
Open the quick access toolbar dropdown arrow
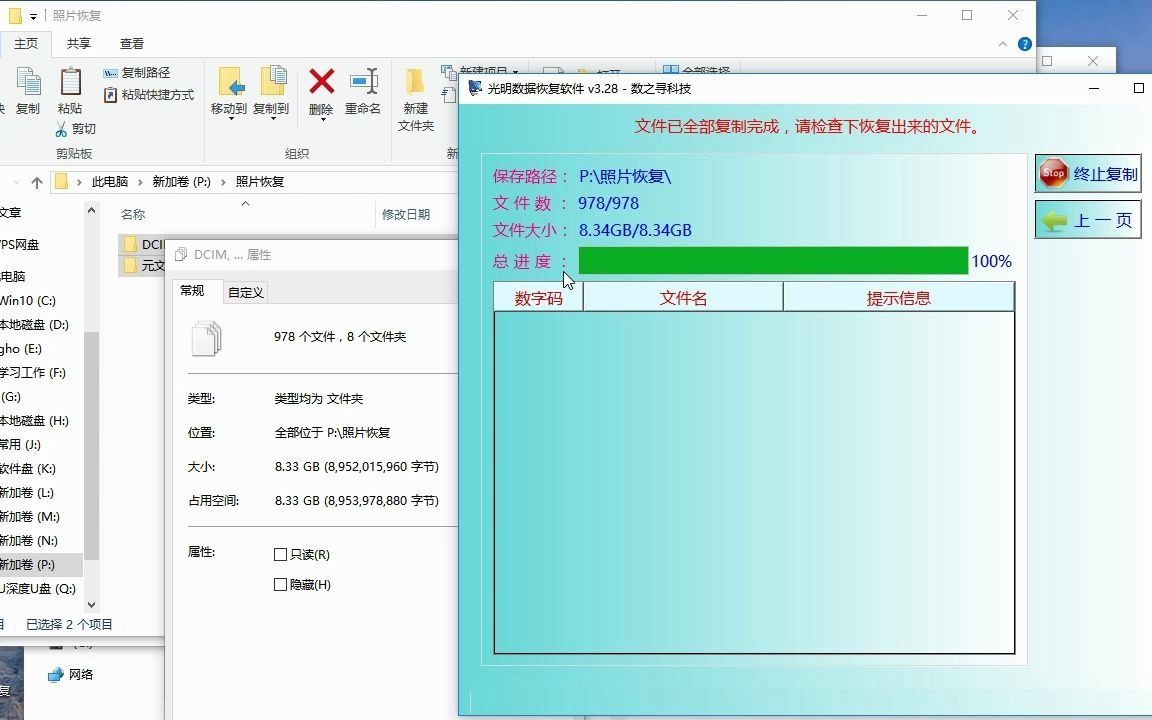(33, 16)
